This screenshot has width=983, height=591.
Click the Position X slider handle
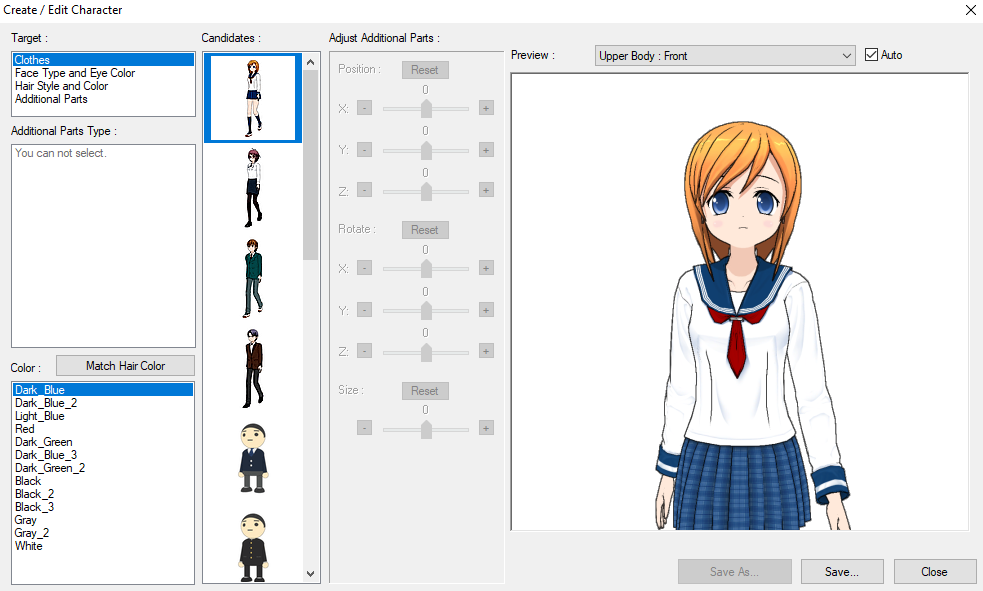pyautogui.click(x=426, y=108)
